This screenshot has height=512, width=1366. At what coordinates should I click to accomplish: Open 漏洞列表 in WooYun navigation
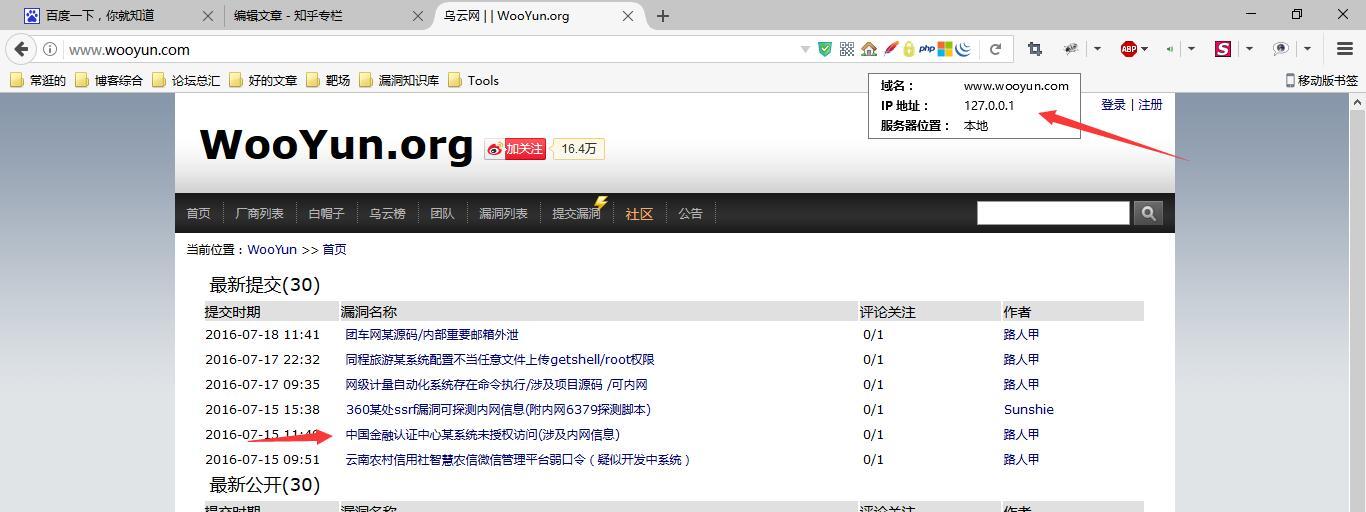click(503, 213)
